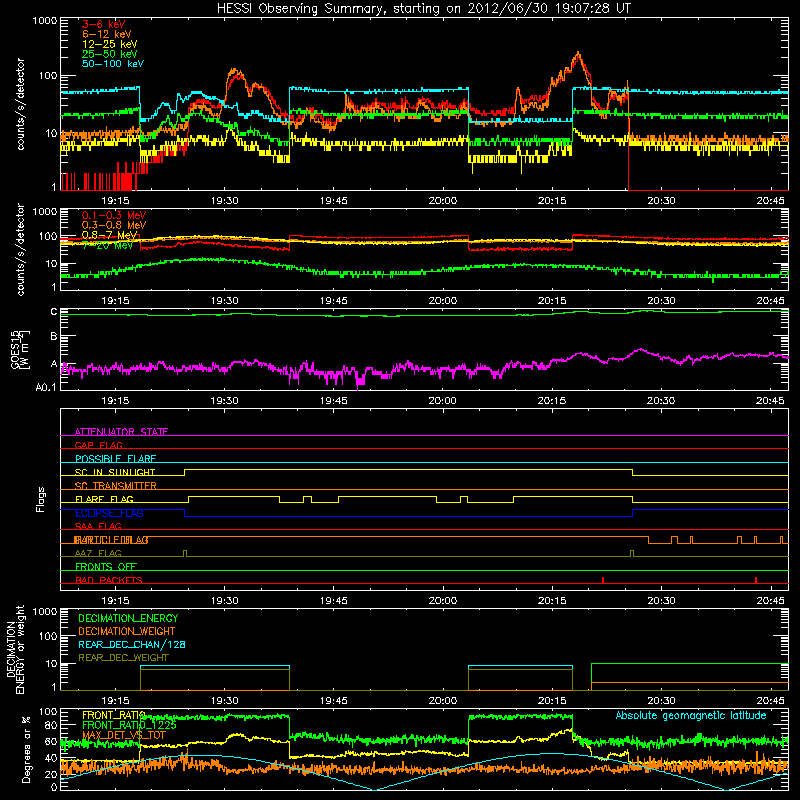Select the 0.1-0.3 MeV legend label
The height and width of the screenshot is (800, 800).
tap(114, 215)
